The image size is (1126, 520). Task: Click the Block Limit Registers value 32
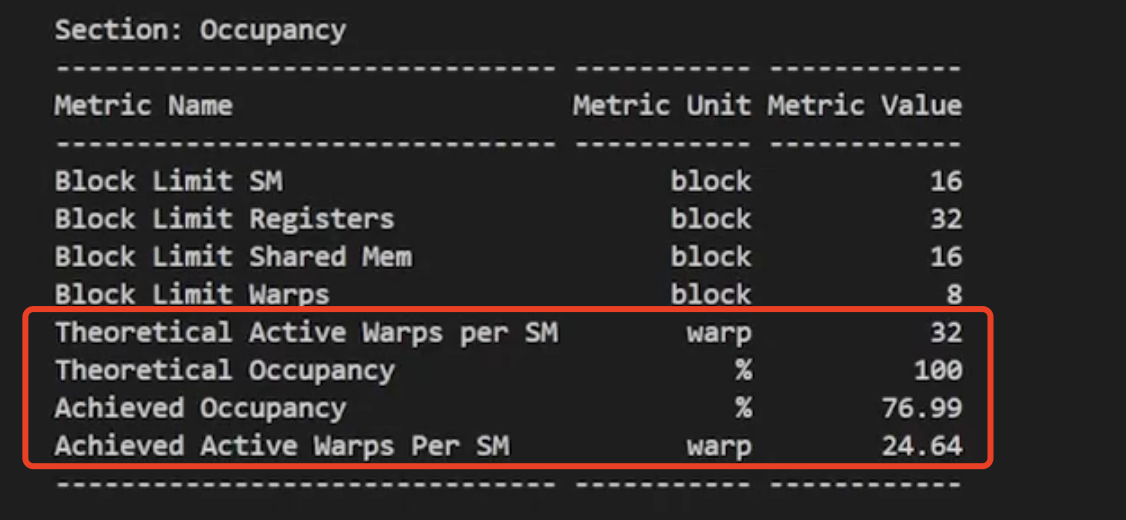click(946, 219)
